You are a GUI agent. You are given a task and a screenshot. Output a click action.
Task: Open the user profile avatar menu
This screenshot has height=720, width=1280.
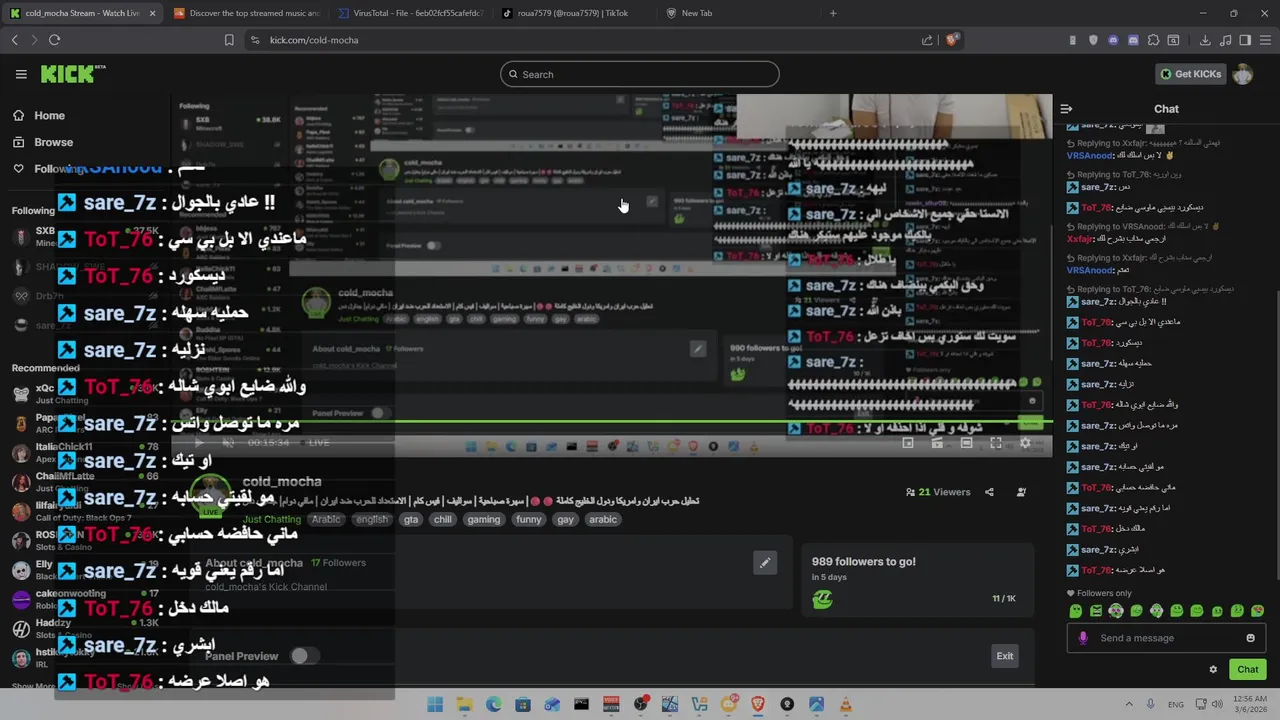pyautogui.click(x=1243, y=74)
